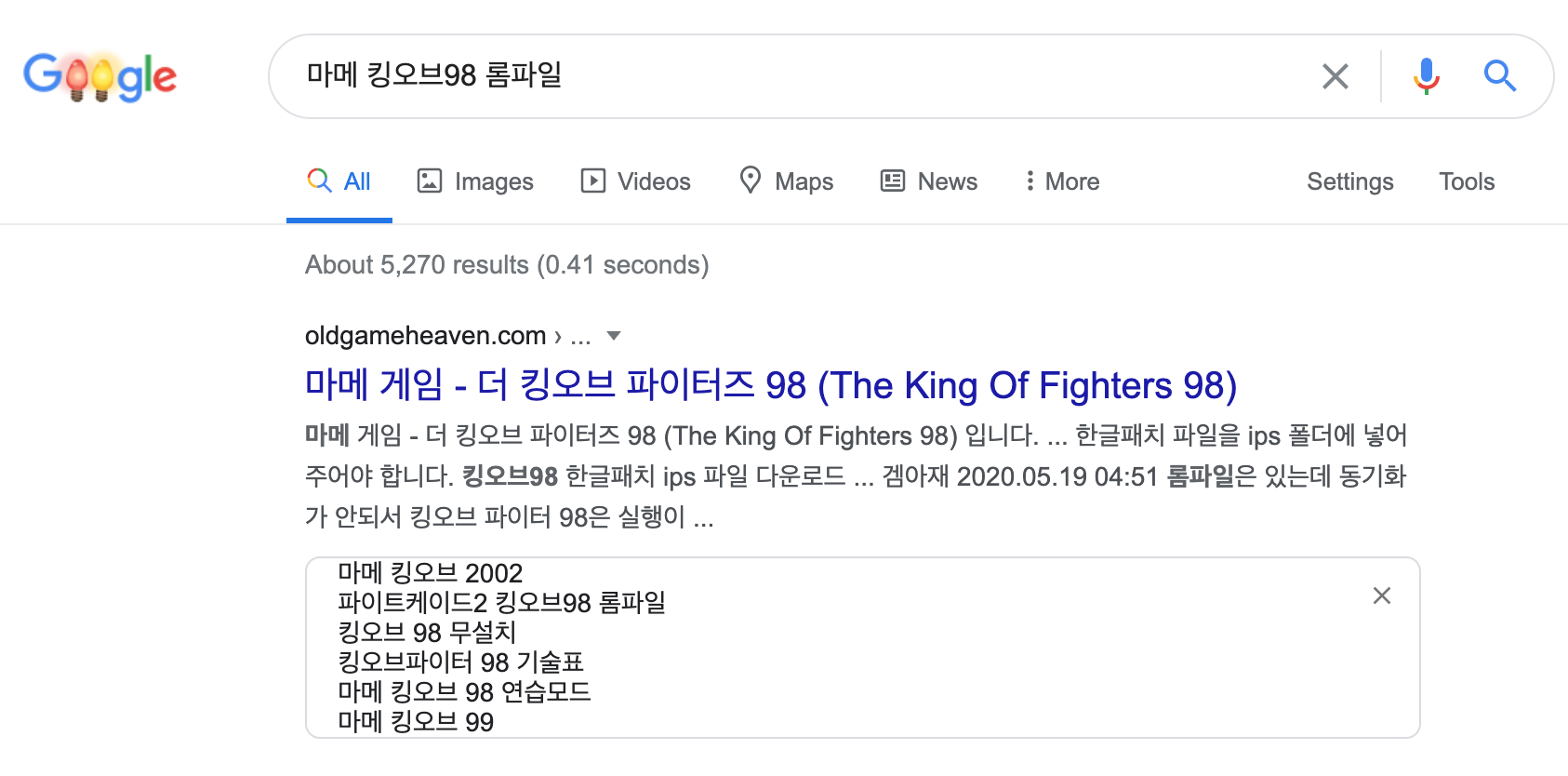Screen dimensions: 1568x776
Task: Open Maps via the pin icon
Action: pos(751,181)
